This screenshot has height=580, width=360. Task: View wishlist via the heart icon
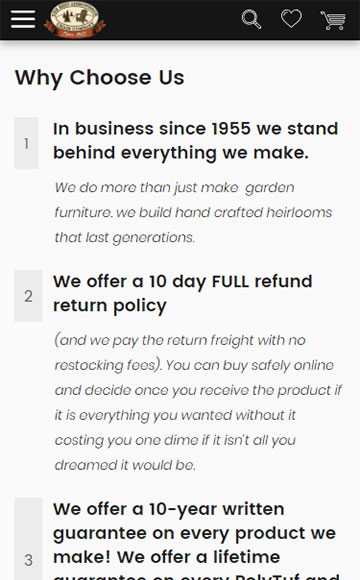click(291, 18)
